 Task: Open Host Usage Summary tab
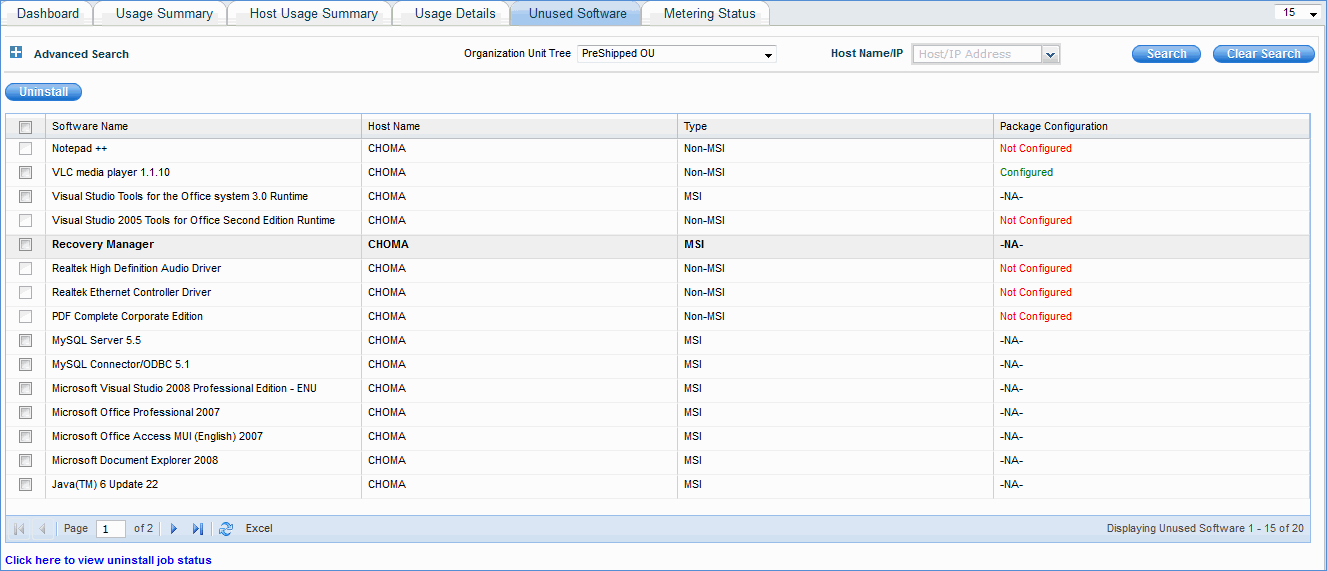(313, 13)
